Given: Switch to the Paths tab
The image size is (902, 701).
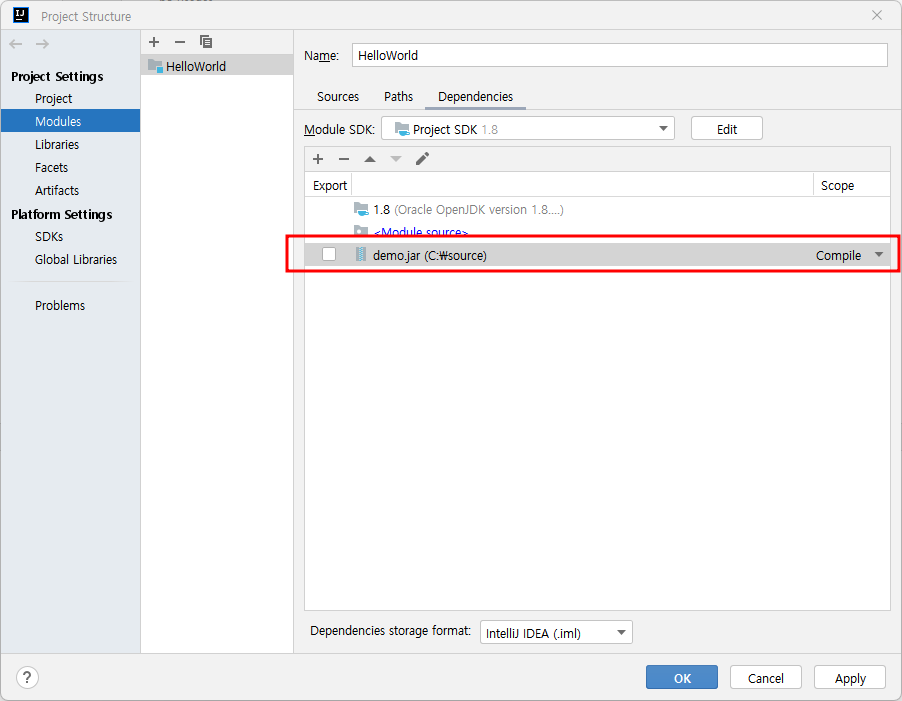Looking at the screenshot, I should (x=398, y=97).
